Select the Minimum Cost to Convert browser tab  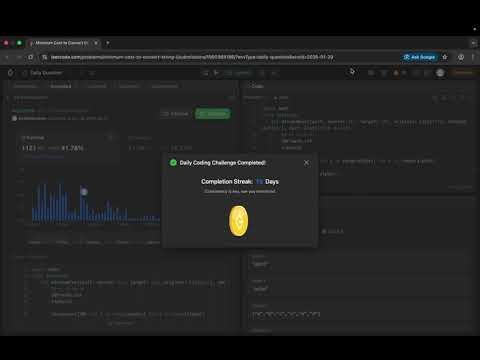coord(62,43)
